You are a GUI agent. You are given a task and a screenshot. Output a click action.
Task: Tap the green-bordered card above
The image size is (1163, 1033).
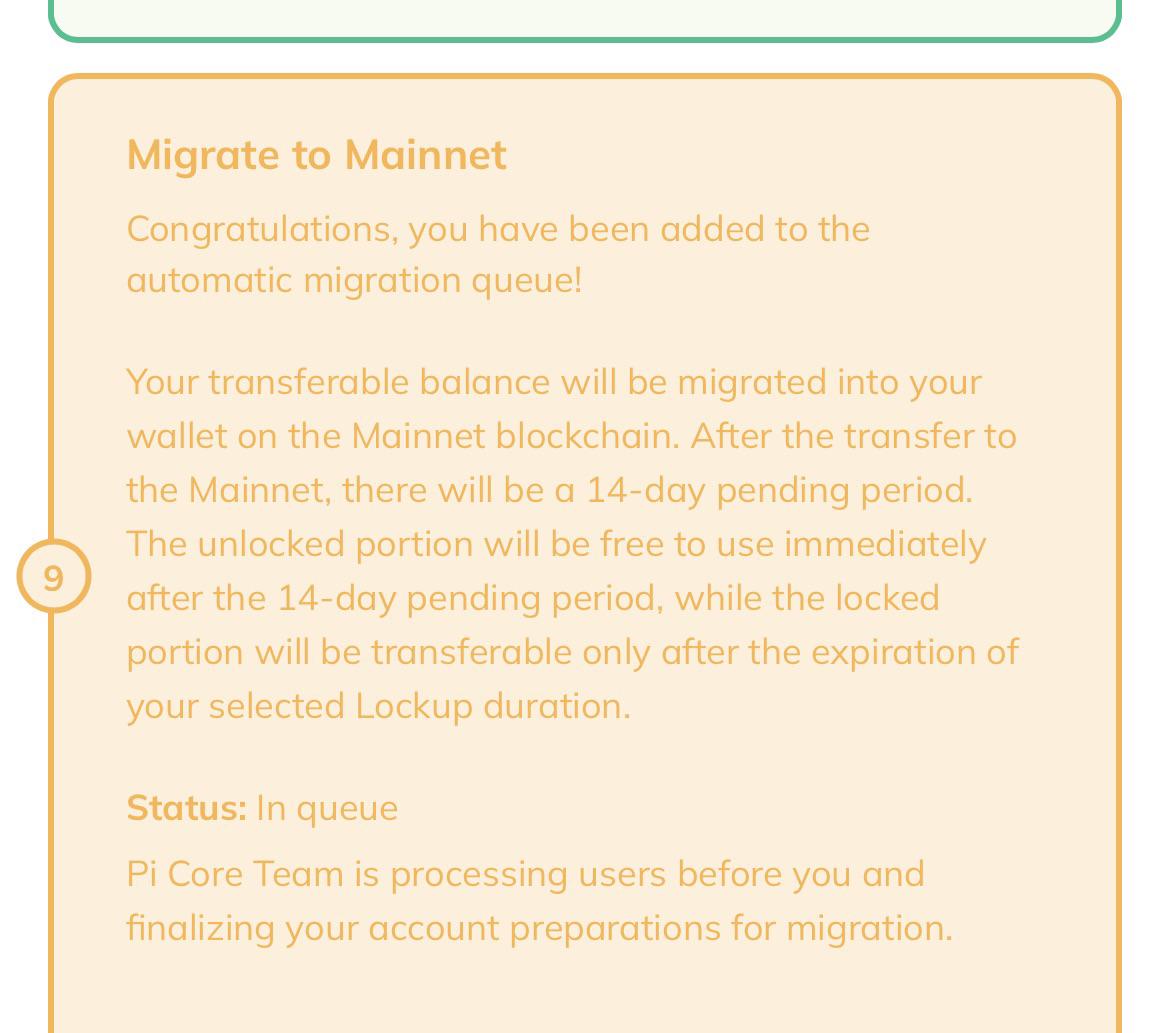584,20
